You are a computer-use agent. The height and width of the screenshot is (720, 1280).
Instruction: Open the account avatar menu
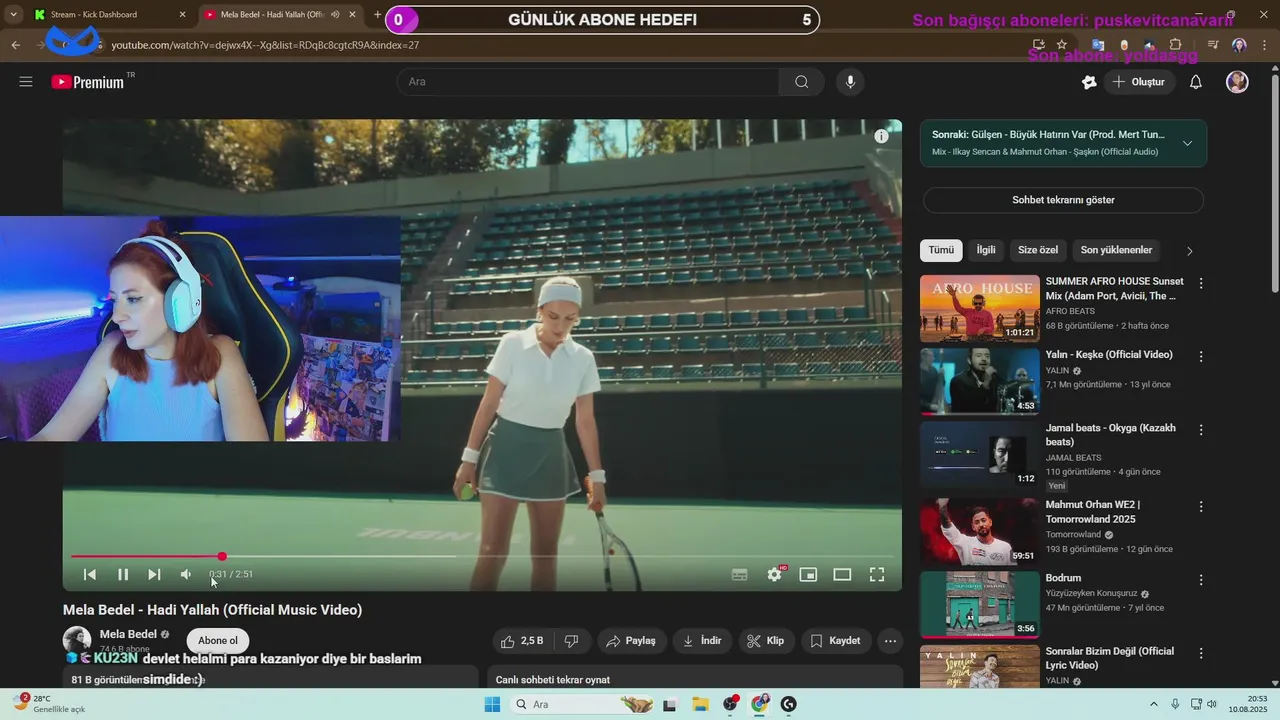pyautogui.click(x=1237, y=82)
